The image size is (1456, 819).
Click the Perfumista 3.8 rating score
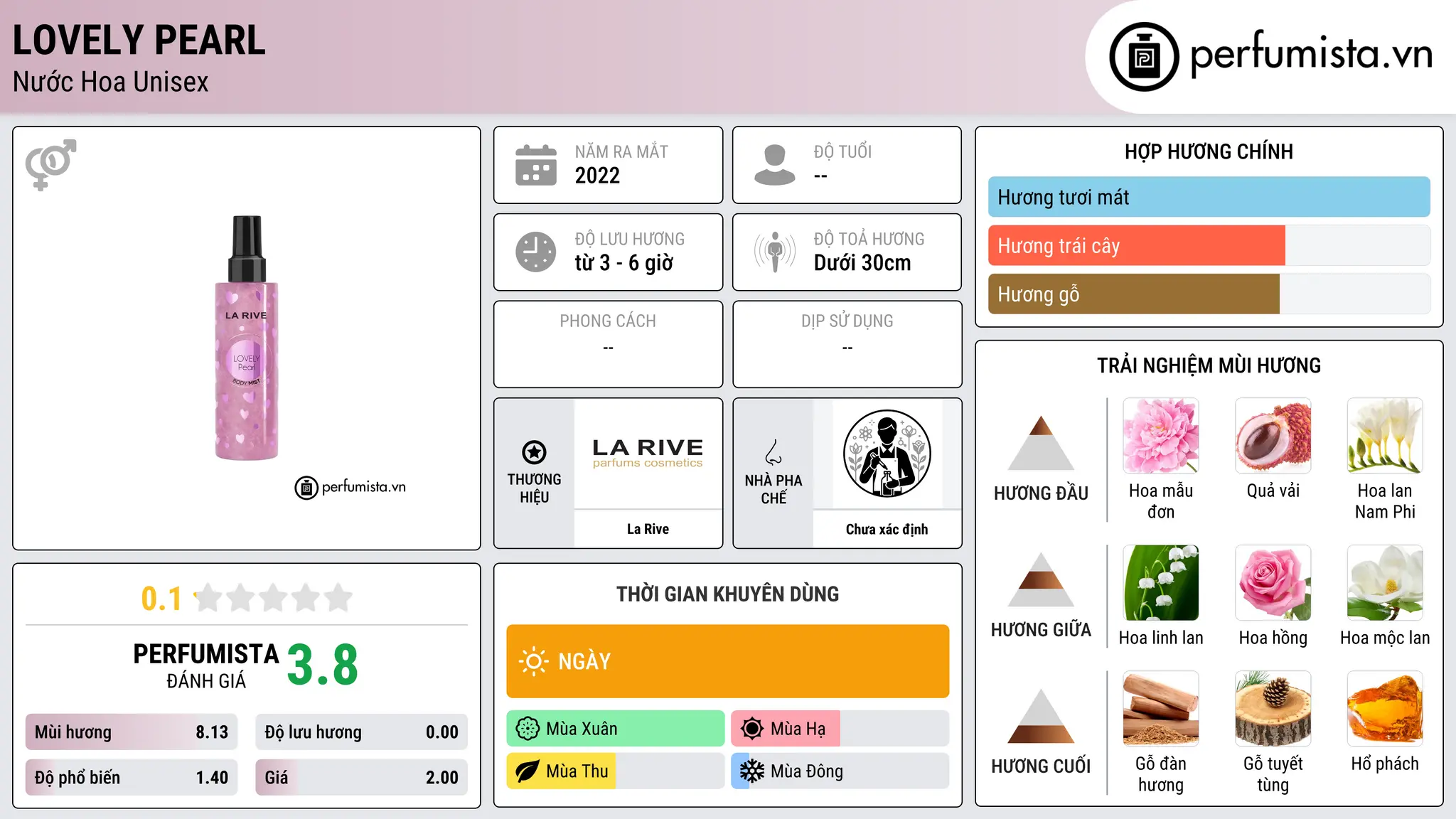point(322,665)
